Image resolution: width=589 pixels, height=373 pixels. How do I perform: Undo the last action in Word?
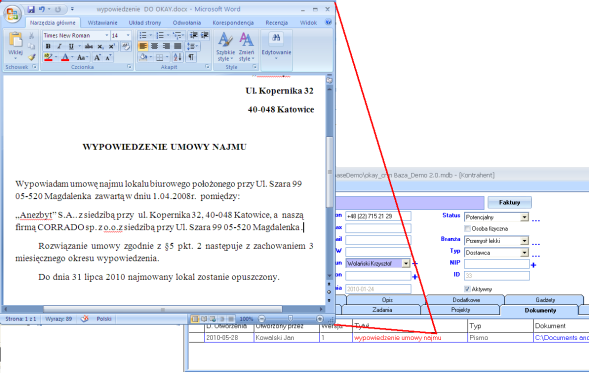(42, 9)
